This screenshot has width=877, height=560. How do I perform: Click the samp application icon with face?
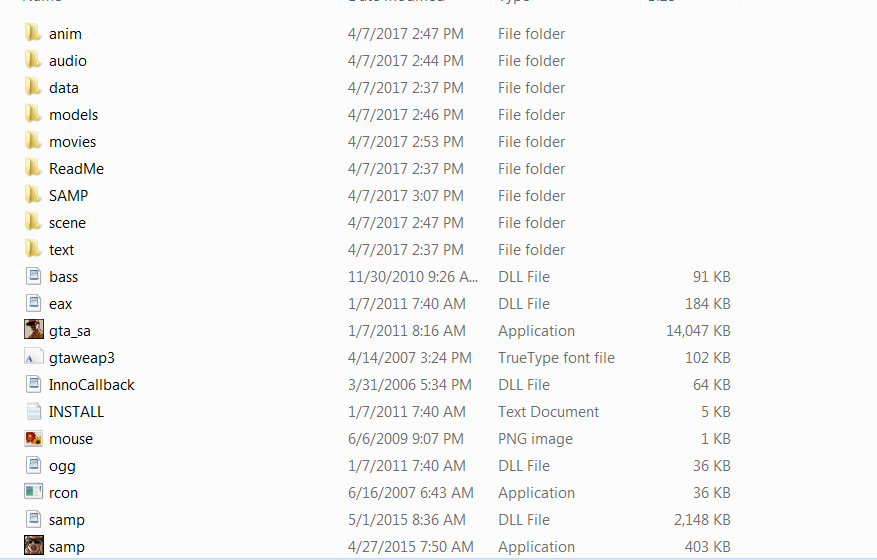coord(34,546)
